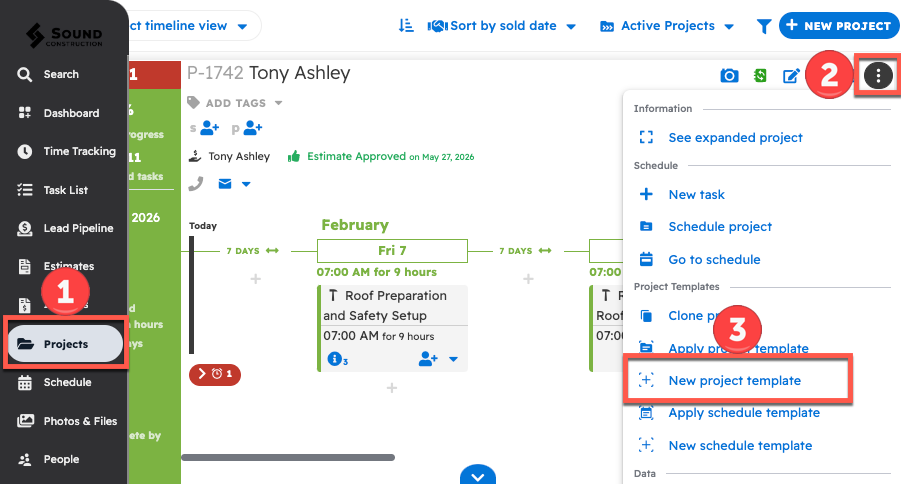Screen dimensions: 901x484
Task: Assign a person to Roof Preparation task
Action: (x=429, y=359)
